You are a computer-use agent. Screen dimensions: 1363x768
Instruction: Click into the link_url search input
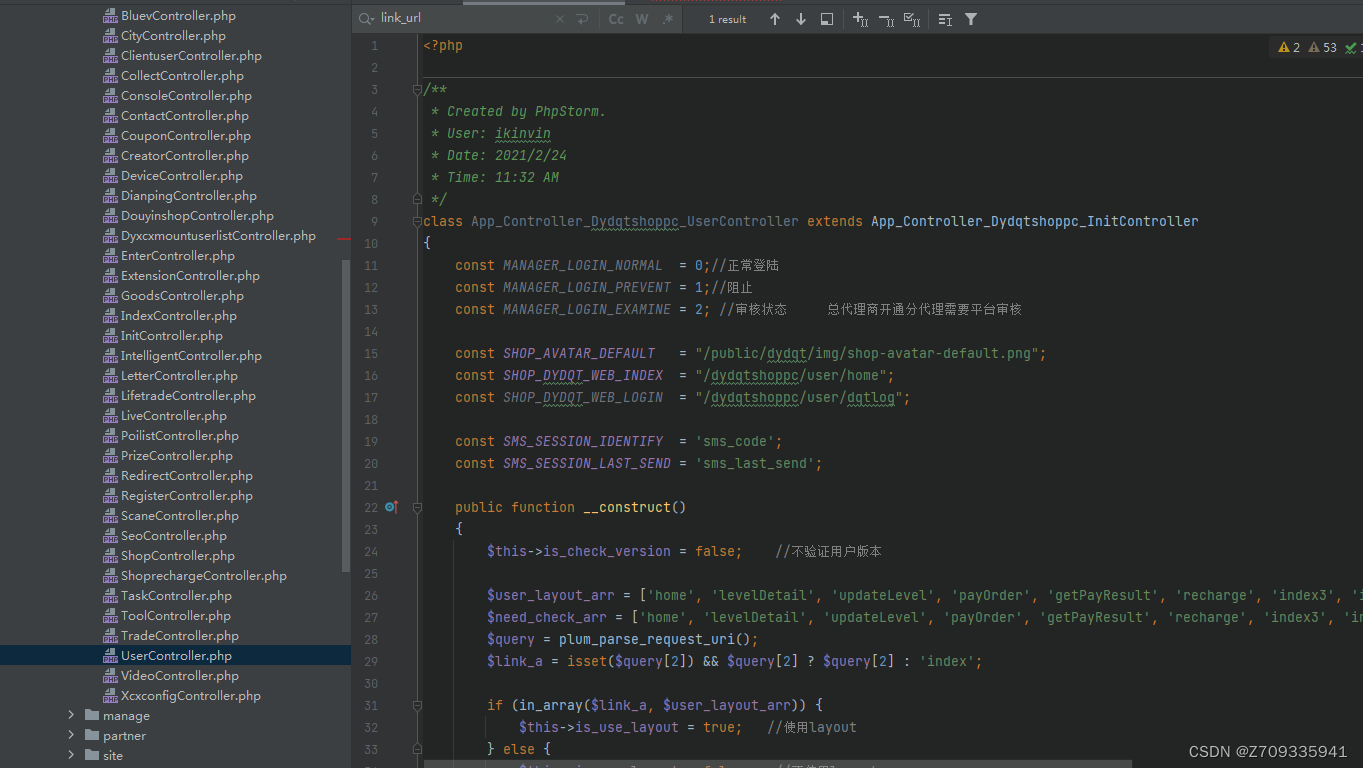pos(465,19)
